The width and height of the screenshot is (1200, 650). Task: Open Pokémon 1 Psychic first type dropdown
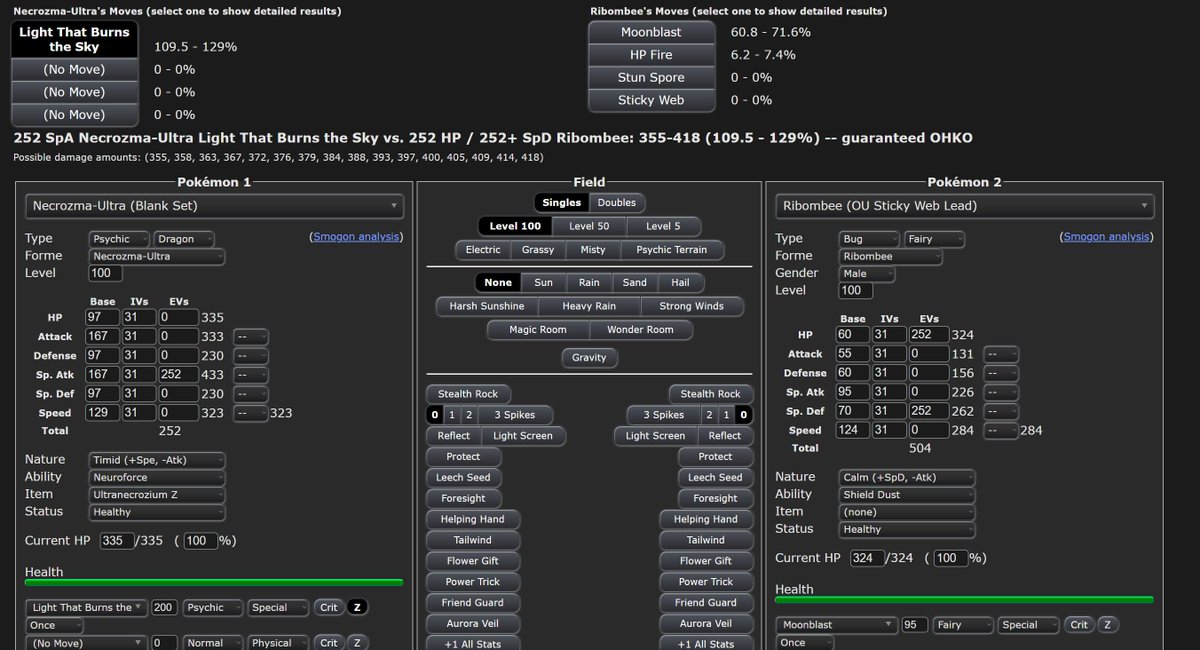click(x=119, y=239)
